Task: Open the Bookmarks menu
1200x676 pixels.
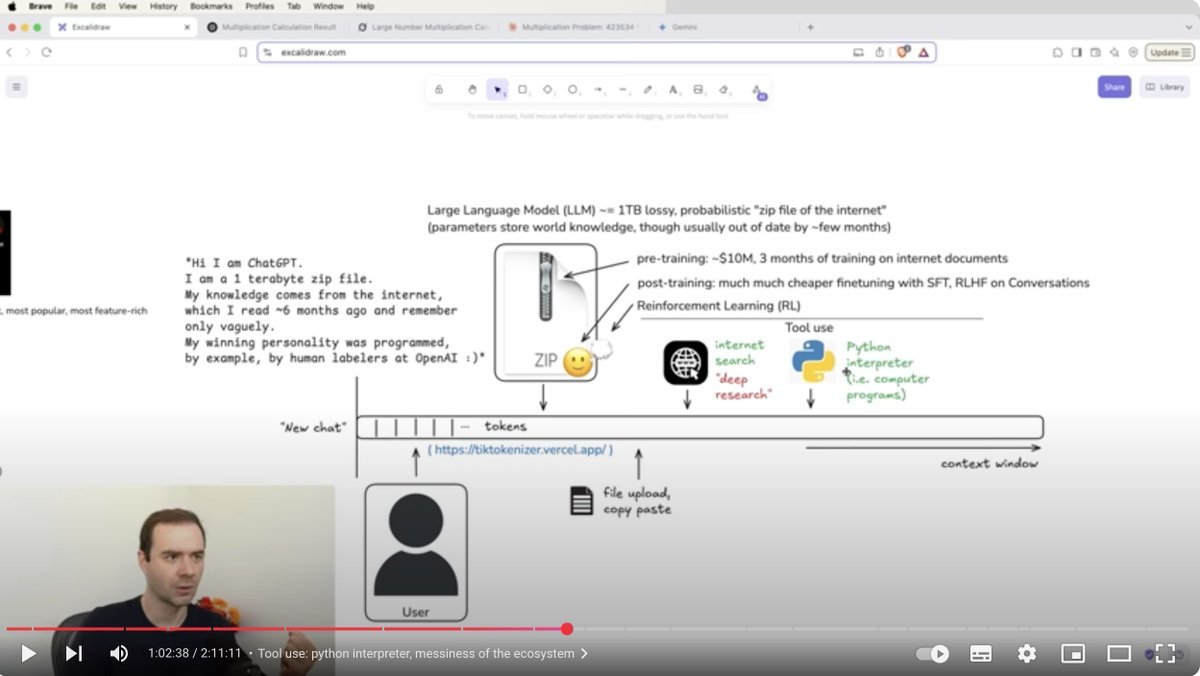Action: click(x=211, y=6)
